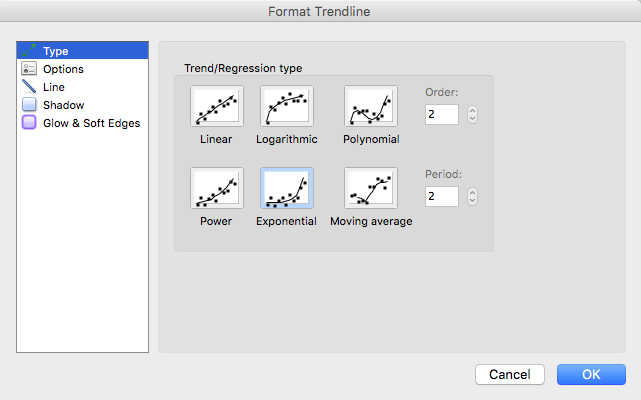Select the Linear trendline type icon

tap(217, 106)
